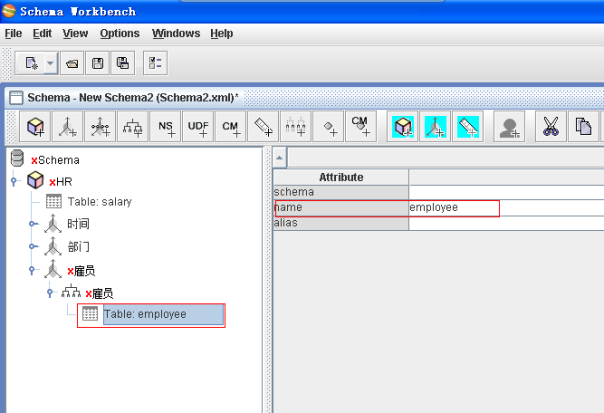Viewport: 604px width, 413px height.
Task: Click the Add Virtual Cube cyan icon
Action: (x=403, y=127)
